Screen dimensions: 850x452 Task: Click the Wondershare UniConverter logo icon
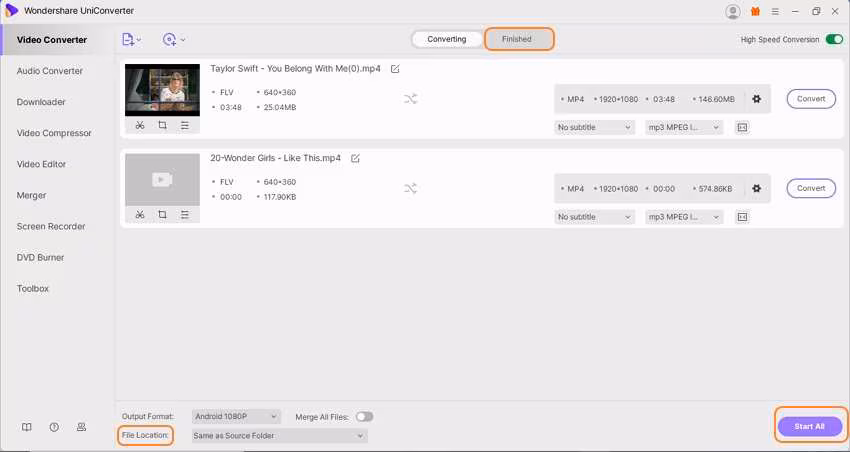click(x=11, y=11)
